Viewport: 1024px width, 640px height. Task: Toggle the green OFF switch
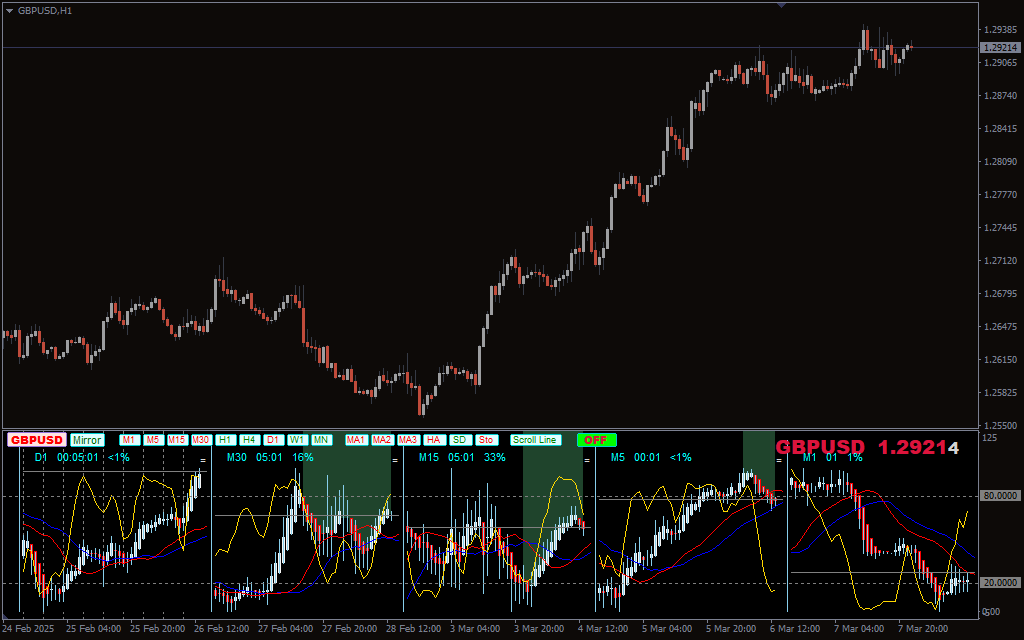click(596, 440)
